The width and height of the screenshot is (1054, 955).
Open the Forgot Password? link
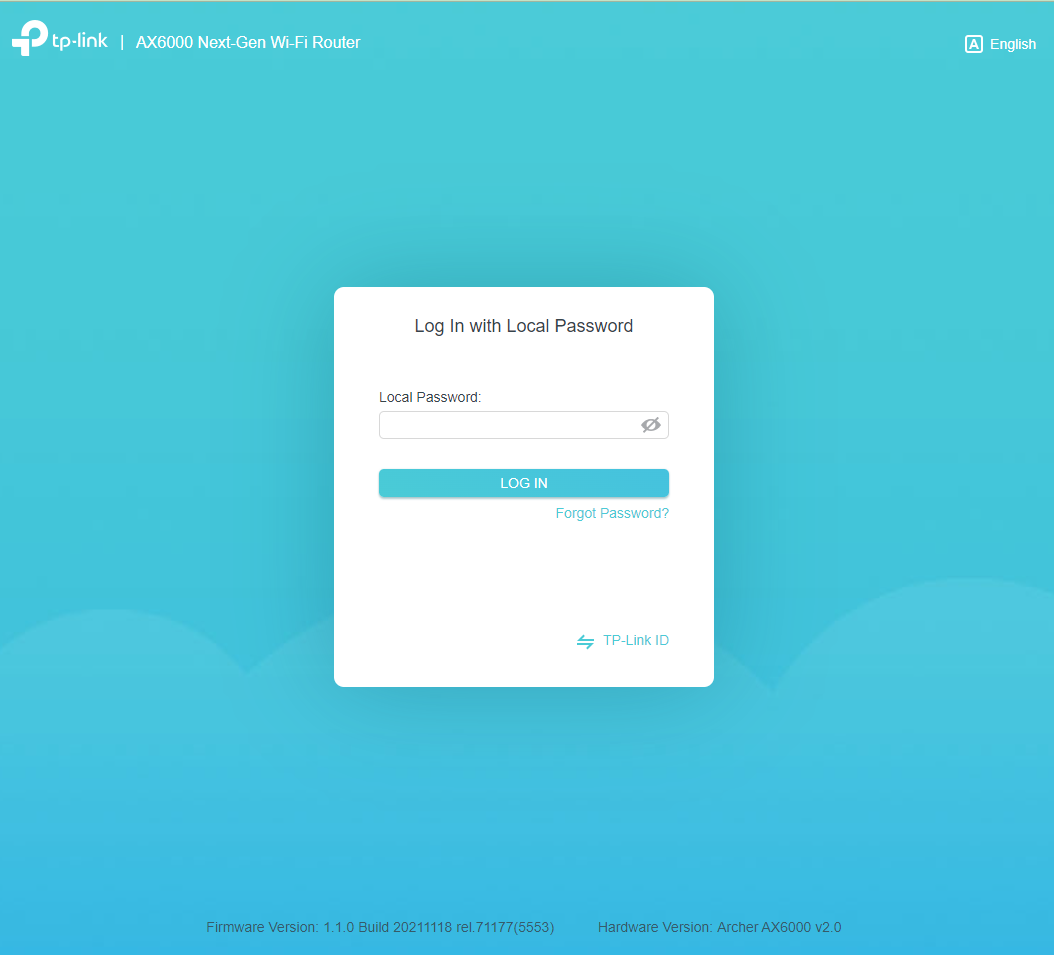(612, 513)
